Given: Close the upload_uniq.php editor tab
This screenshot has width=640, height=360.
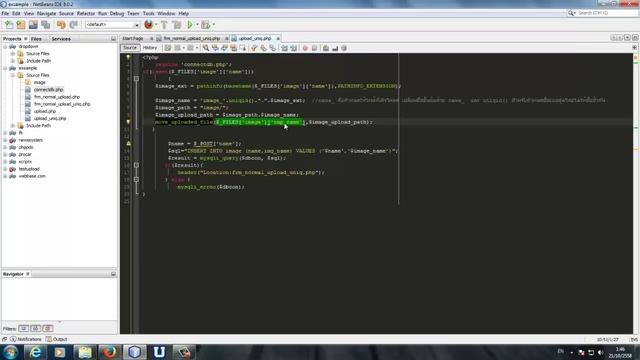Looking at the screenshot, I should pyautogui.click(x=278, y=38).
